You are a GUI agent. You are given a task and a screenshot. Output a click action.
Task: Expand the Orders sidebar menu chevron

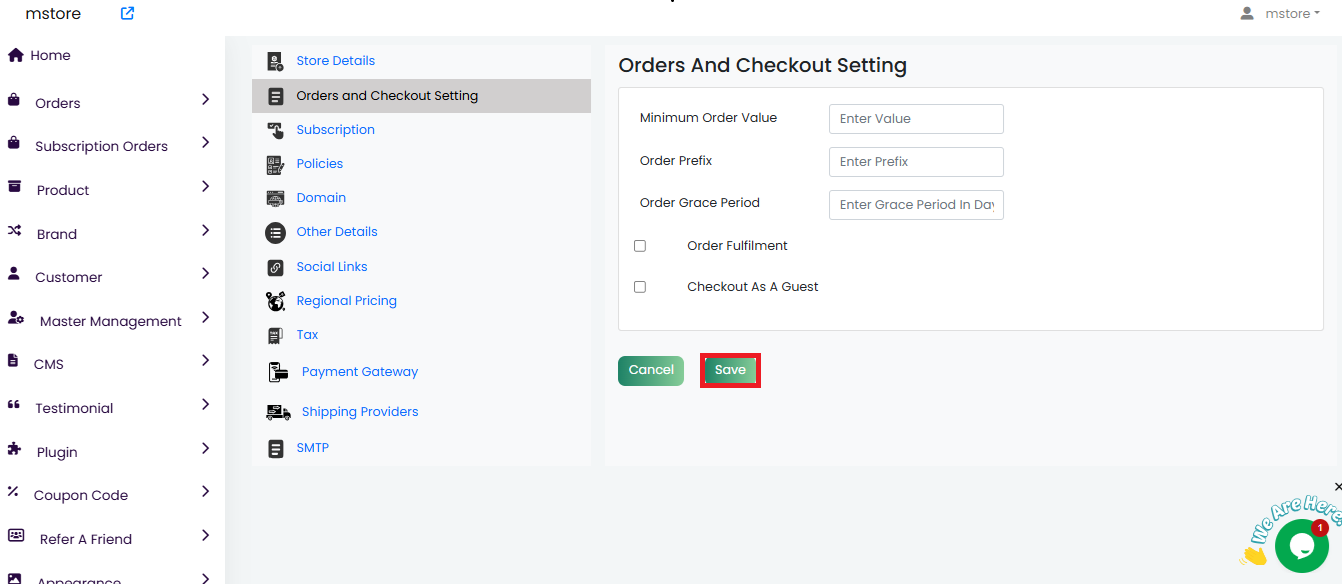(205, 100)
